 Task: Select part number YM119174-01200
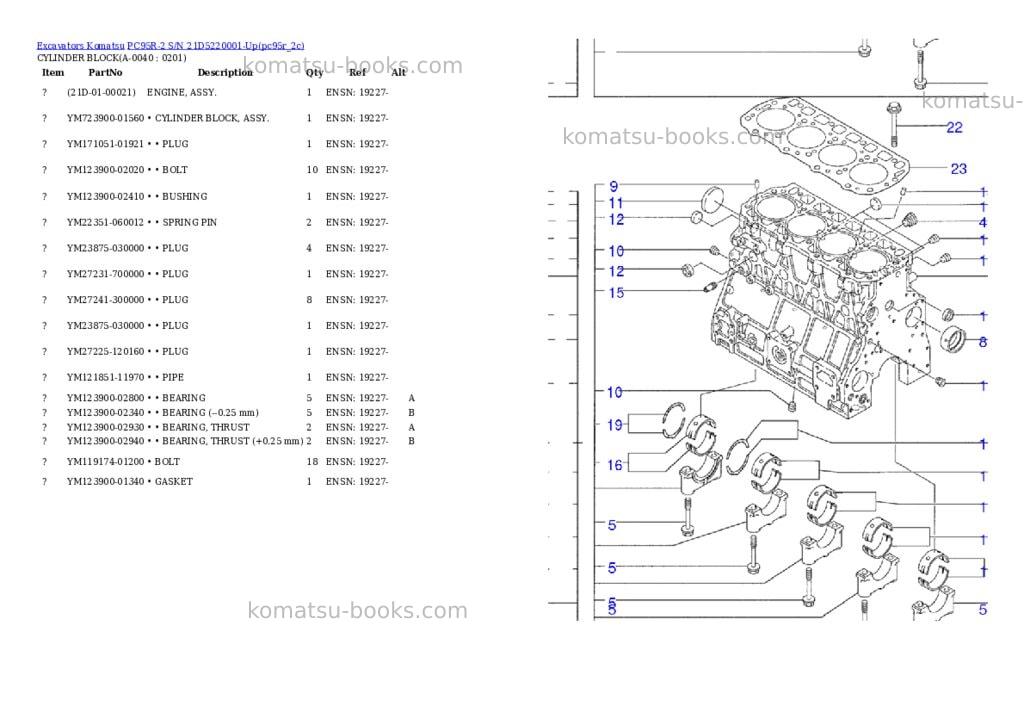[105, 462]
